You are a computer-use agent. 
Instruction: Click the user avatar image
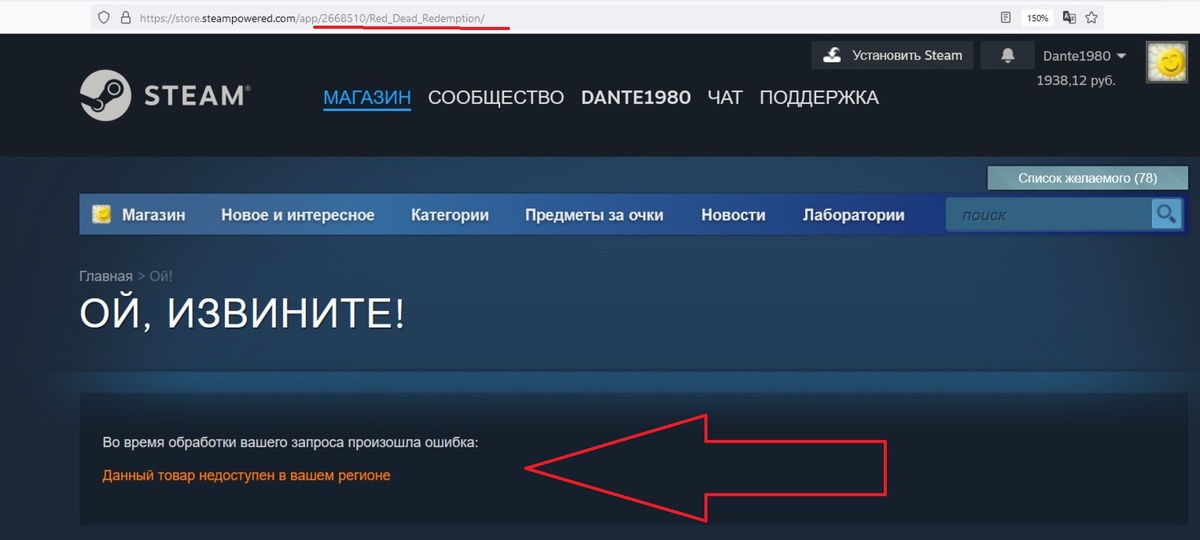click(1166, 63)
